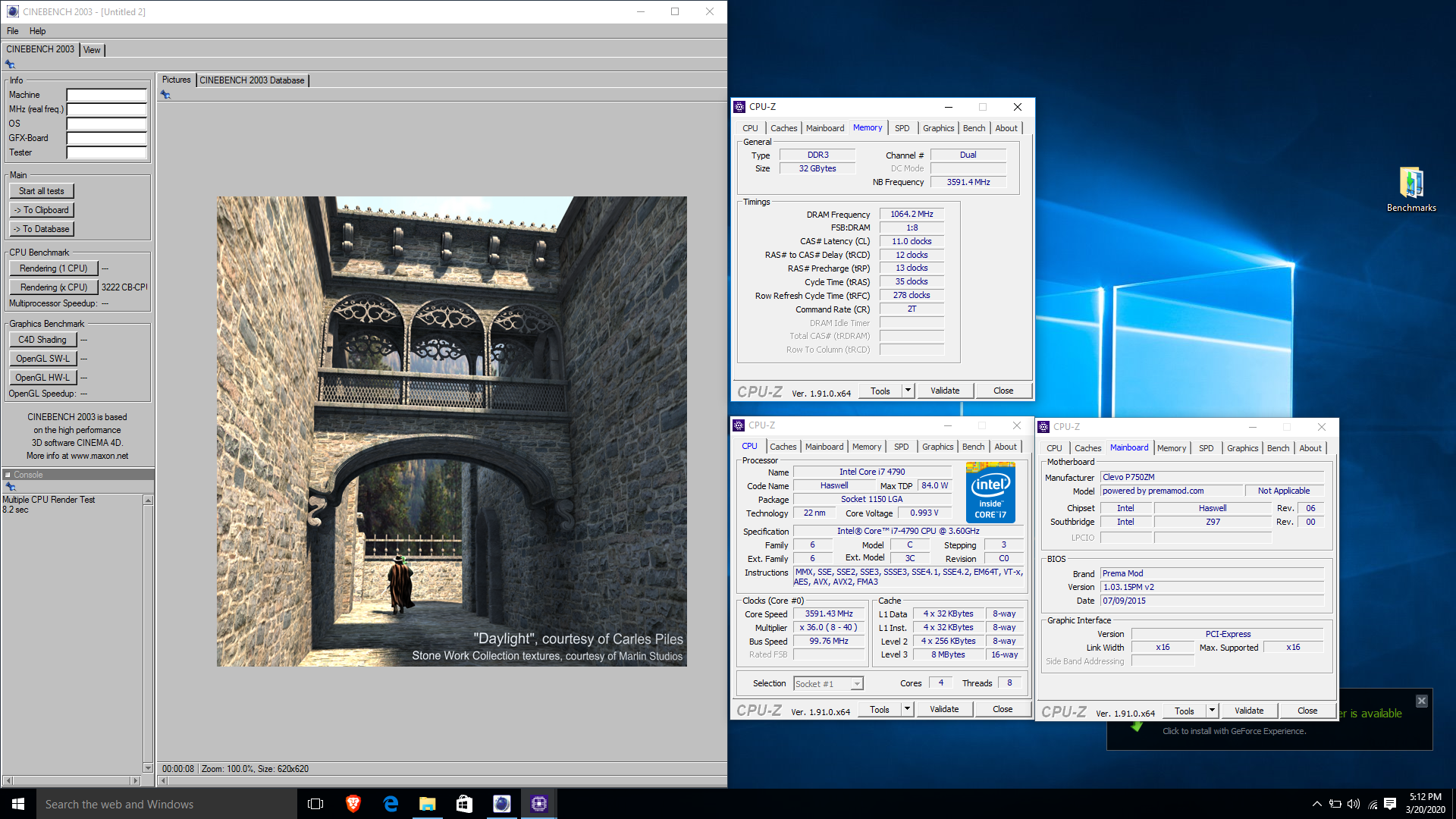Click Daylight rendered picture

tap(452, 431)
